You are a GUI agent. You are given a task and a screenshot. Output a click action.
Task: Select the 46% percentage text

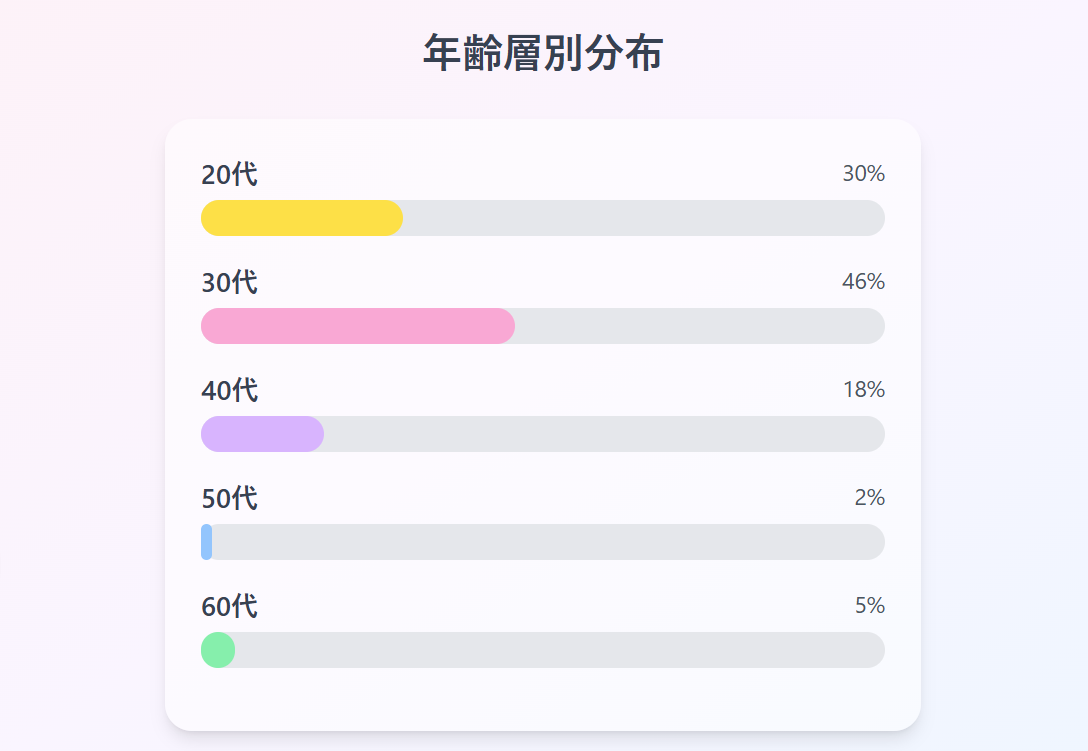[x=863, y=282]
